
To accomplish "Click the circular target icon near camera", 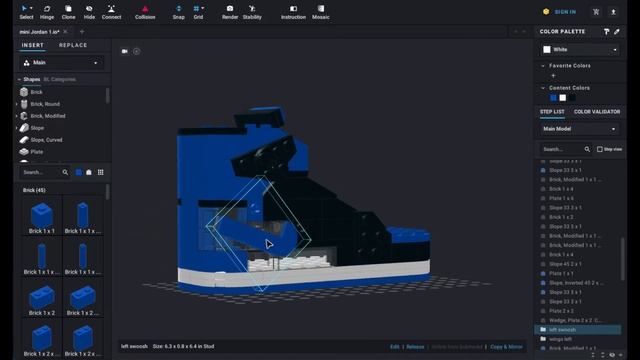I will tap(136, 51).
